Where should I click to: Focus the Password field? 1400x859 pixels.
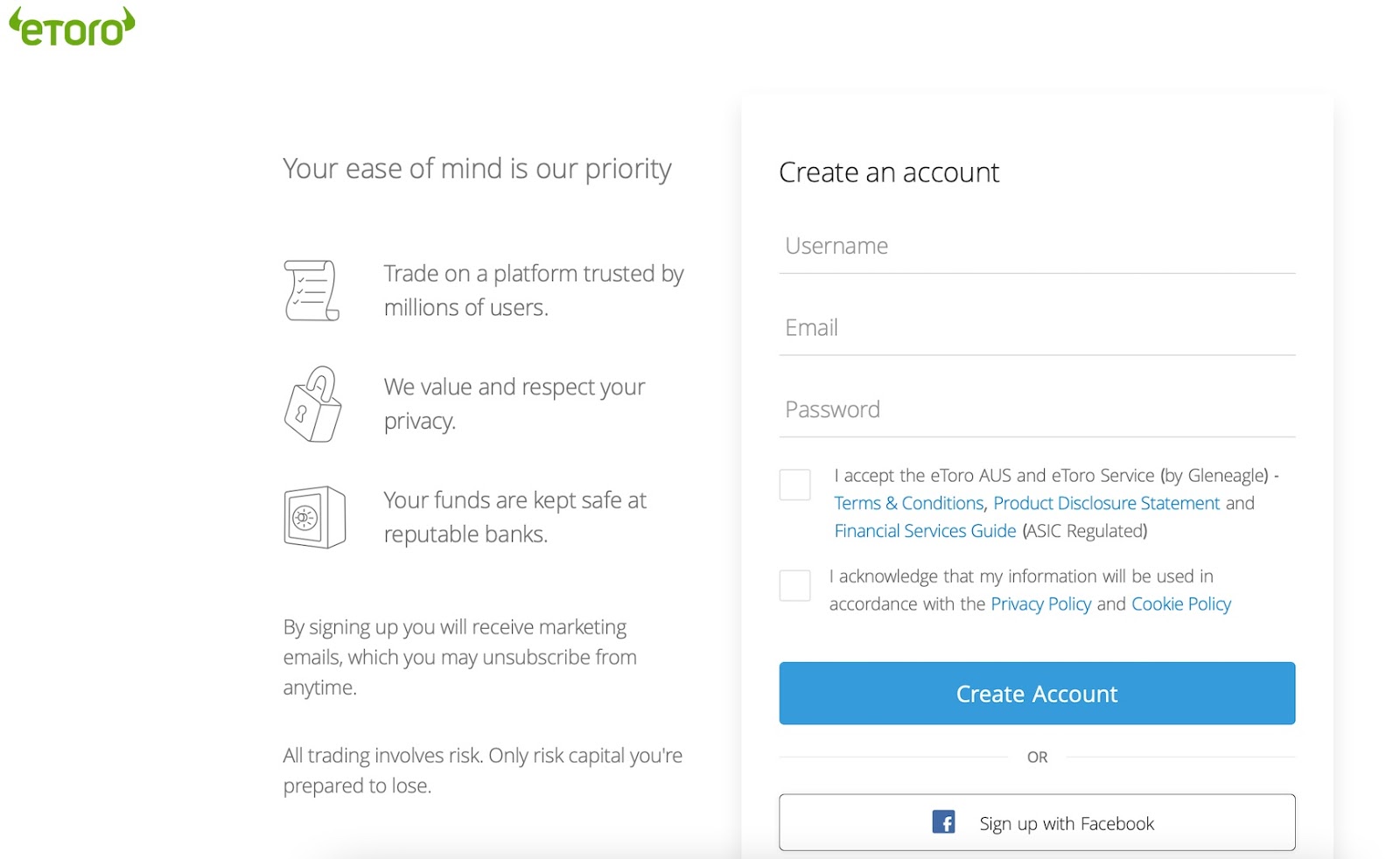tap(1037, 409)
